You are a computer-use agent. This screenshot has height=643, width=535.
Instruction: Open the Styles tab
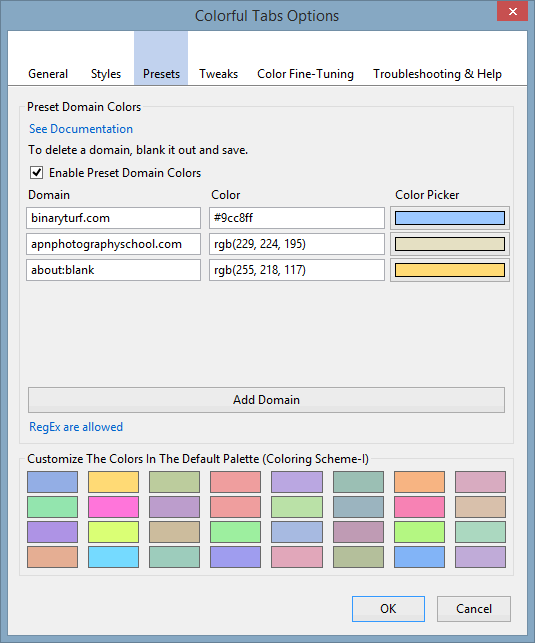[x=106, y=74]
